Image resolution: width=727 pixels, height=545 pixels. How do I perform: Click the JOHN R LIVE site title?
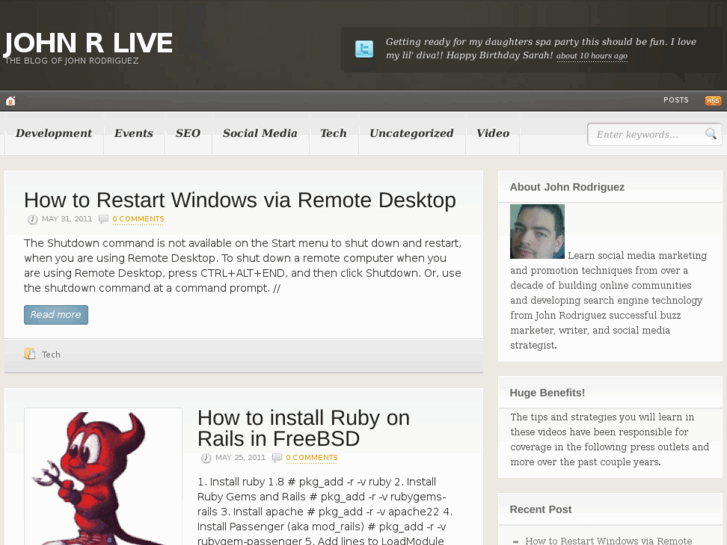point(88,43)
